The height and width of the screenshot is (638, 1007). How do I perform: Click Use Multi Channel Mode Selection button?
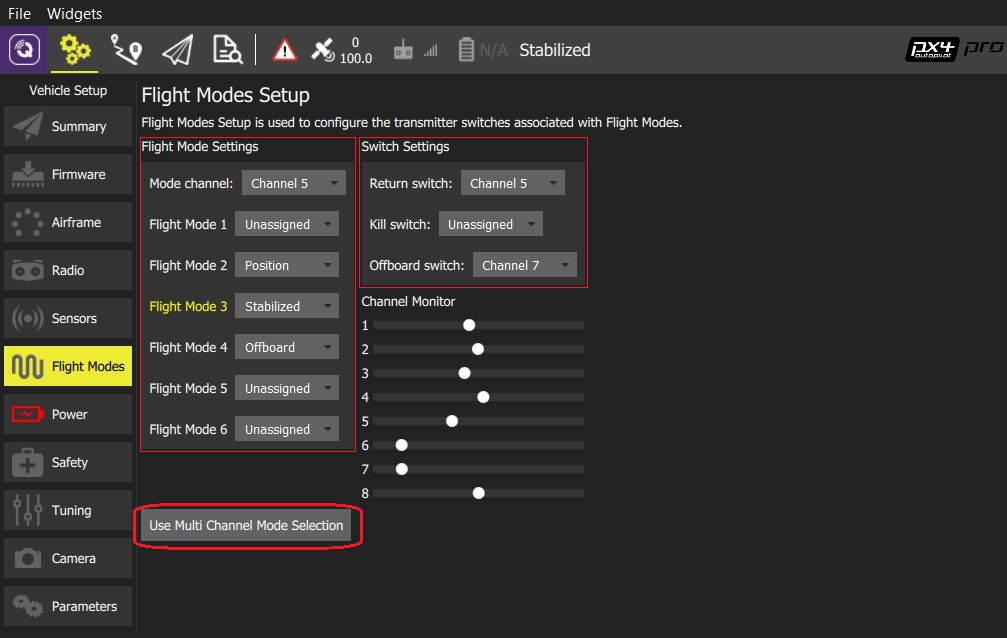click(247, 526)
